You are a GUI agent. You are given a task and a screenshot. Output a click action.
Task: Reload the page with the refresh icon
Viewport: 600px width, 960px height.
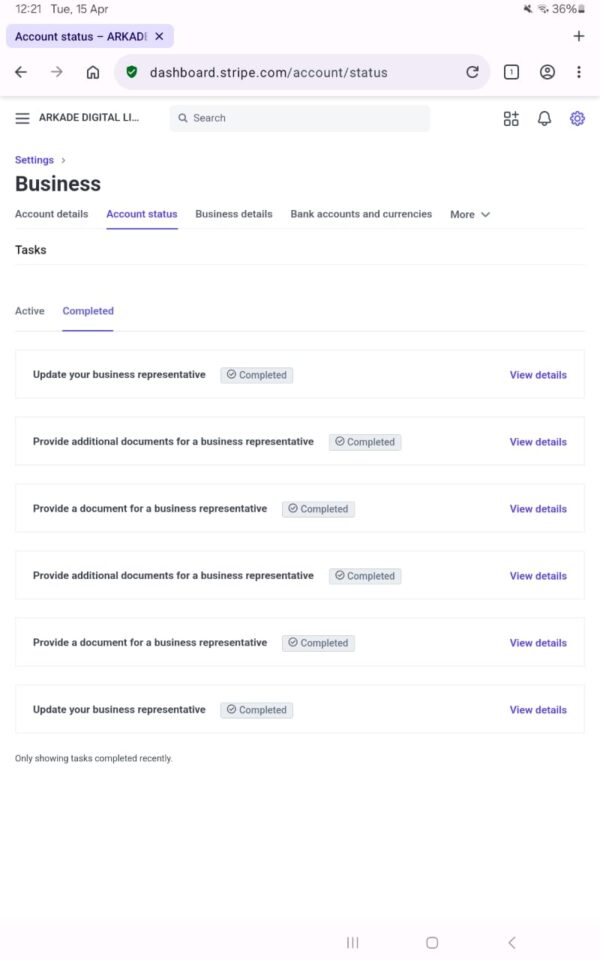(472, 72)
